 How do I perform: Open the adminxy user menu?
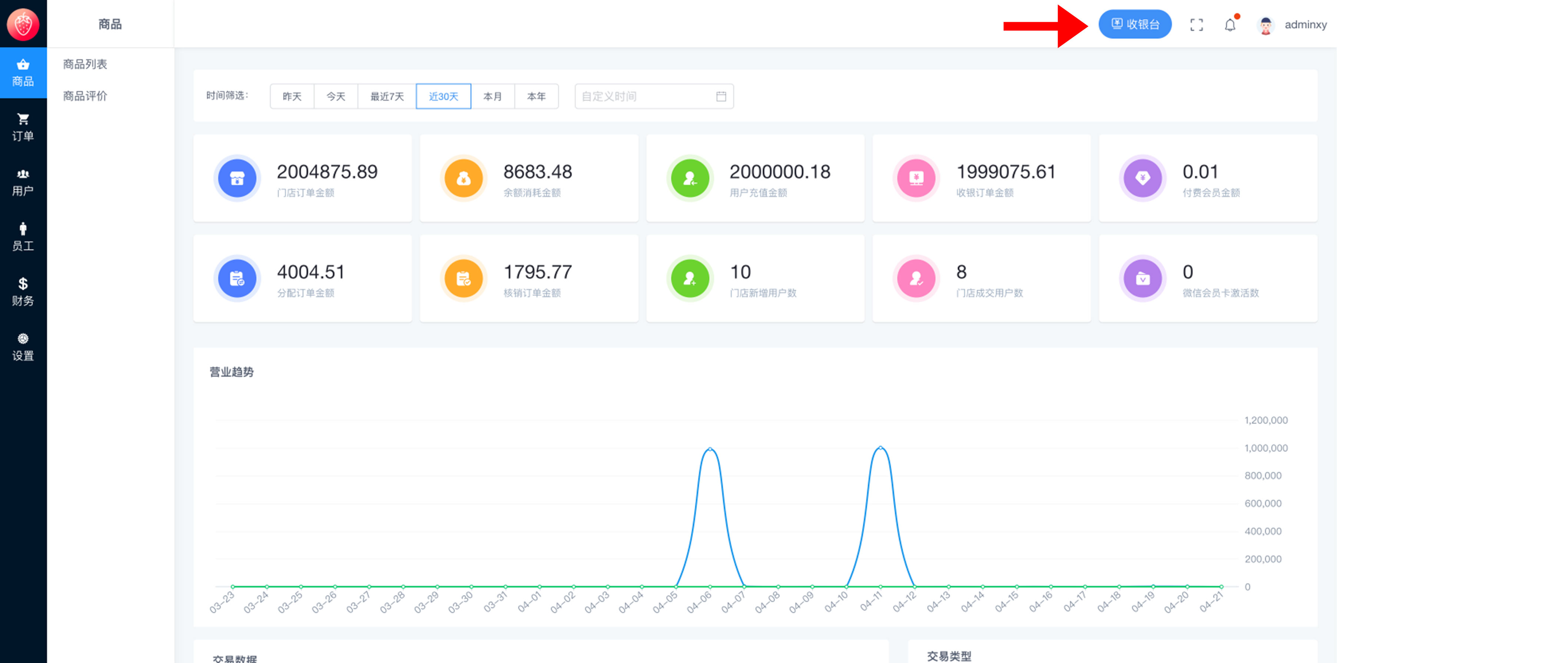pyautogui.click(x=1305, y=25)
